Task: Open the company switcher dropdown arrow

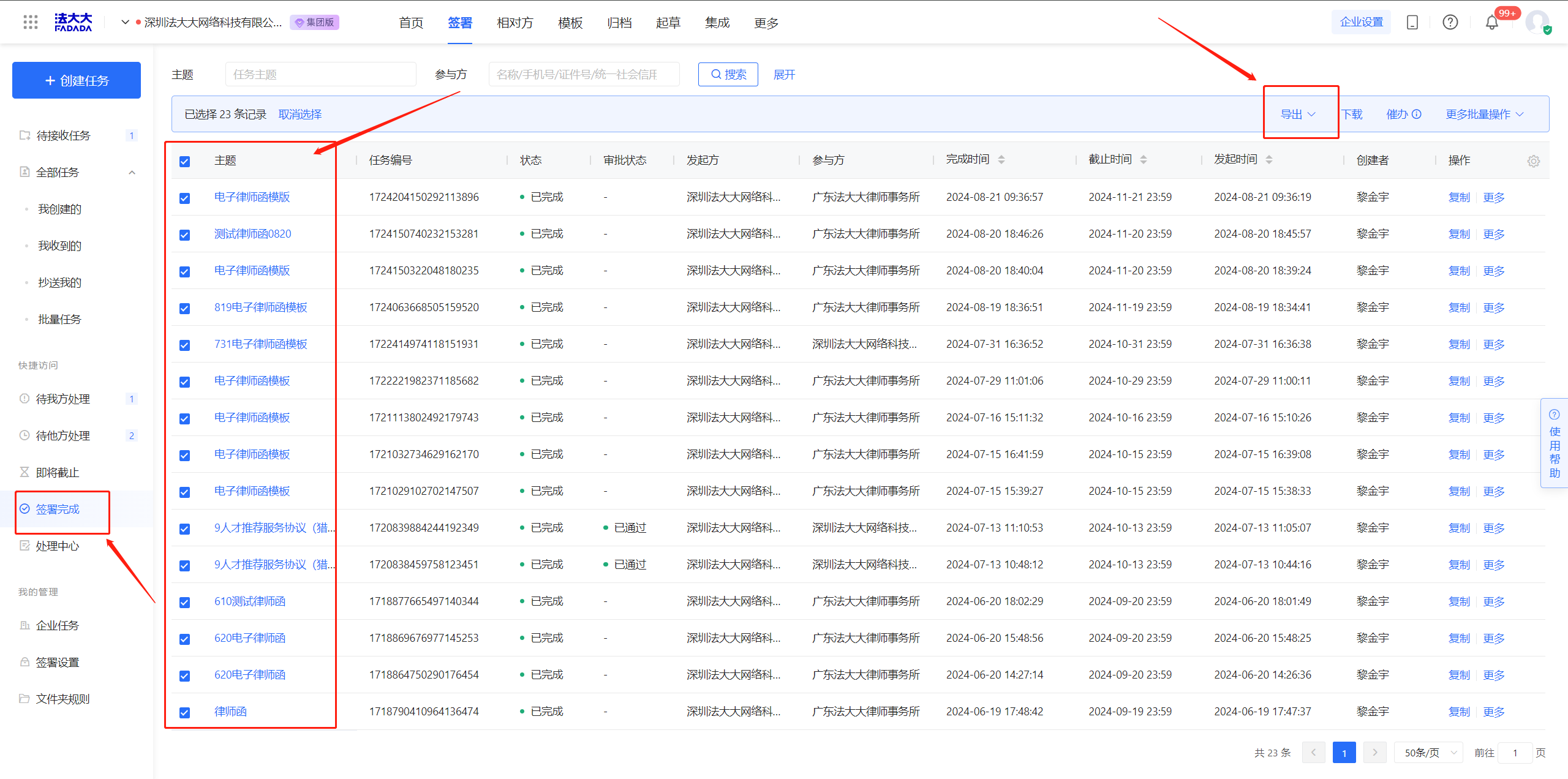Action: coord(125,23)
